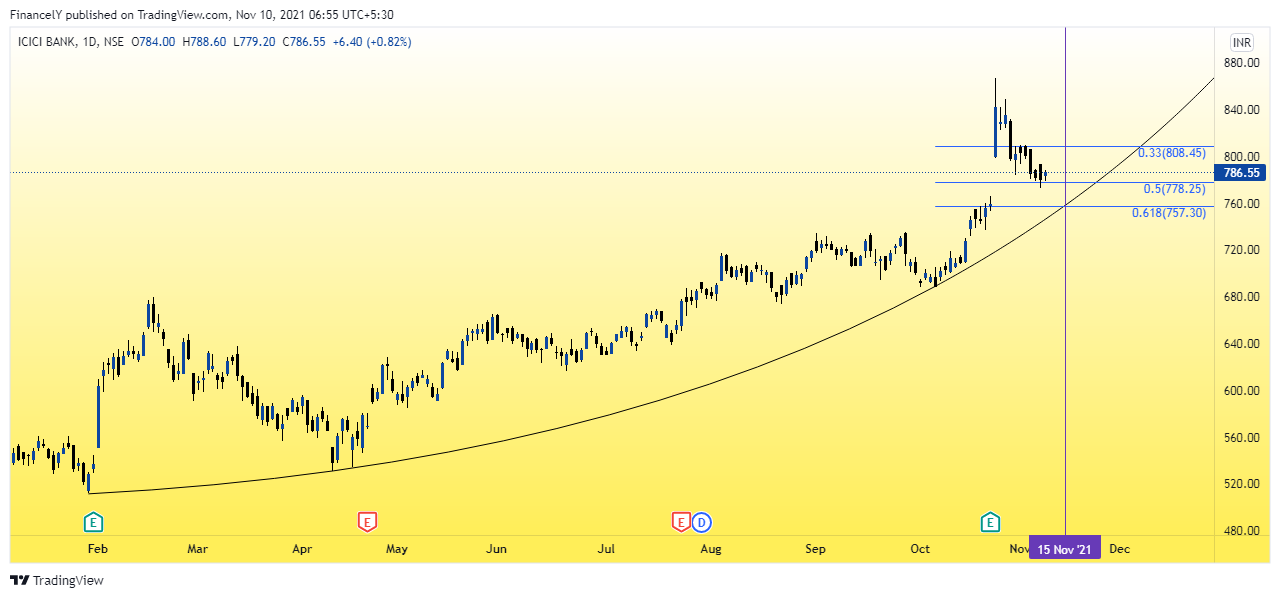Click the TradingView logo at bottom left
The width and height of the screenshot is (1280, 598).
pyautogui.click(x=57, y=580)
